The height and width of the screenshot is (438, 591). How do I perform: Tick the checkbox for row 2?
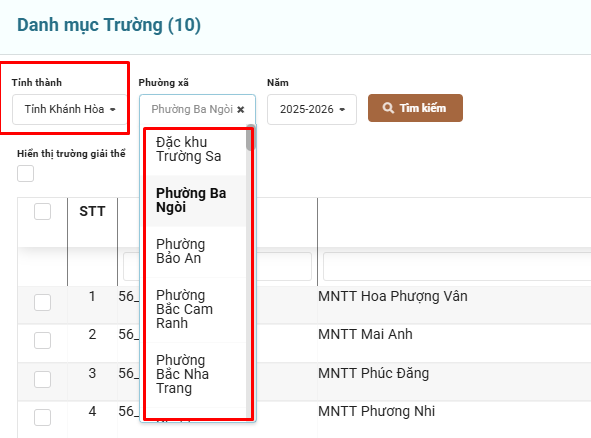42,340
